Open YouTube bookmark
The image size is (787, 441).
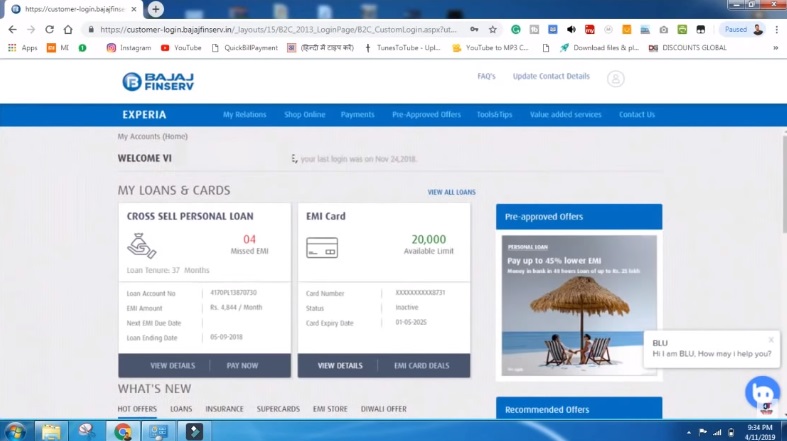coord(181,48)
